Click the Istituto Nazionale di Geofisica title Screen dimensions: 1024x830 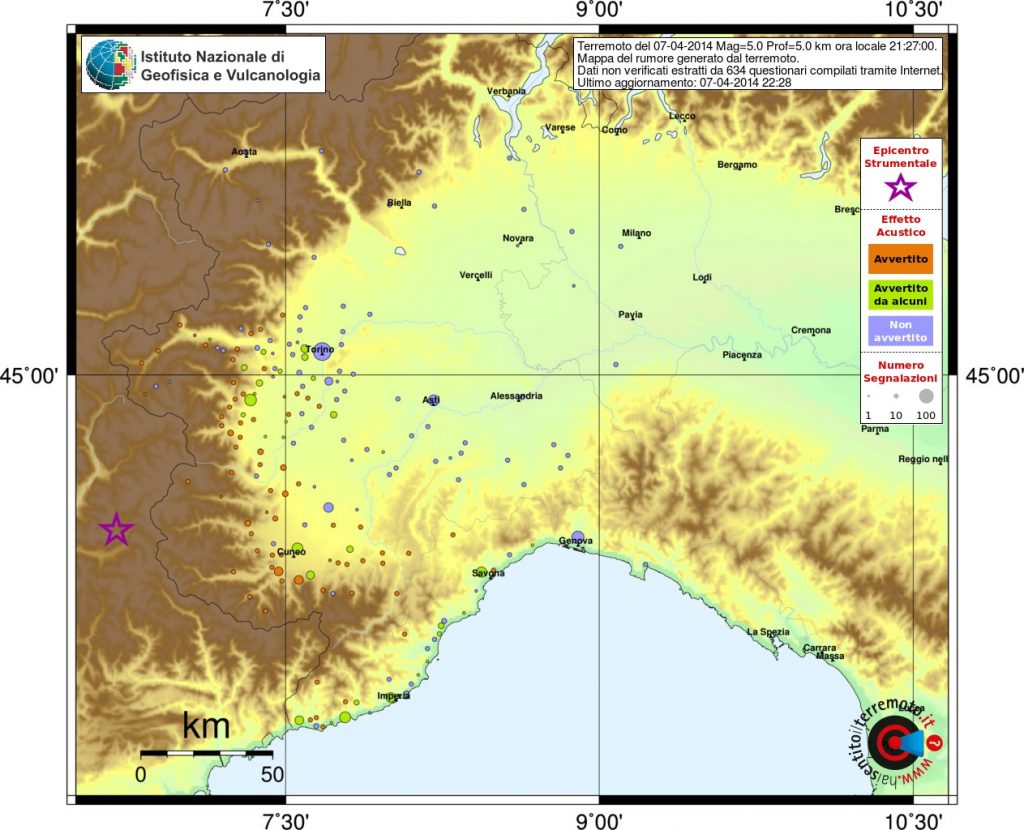(x=230, y=65)
